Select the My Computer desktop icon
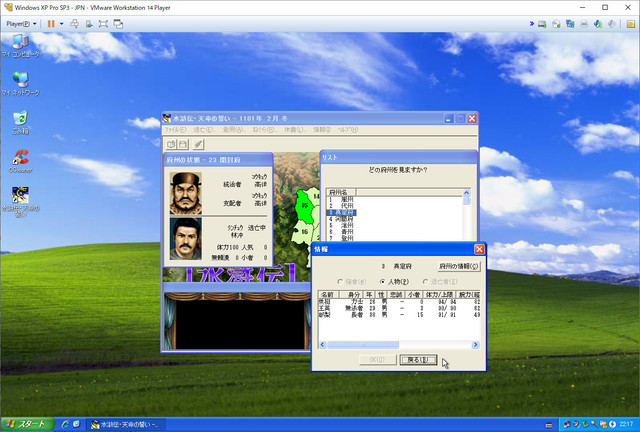The height and width of the screenshot is (432, 640). click(x=20, y=46)
